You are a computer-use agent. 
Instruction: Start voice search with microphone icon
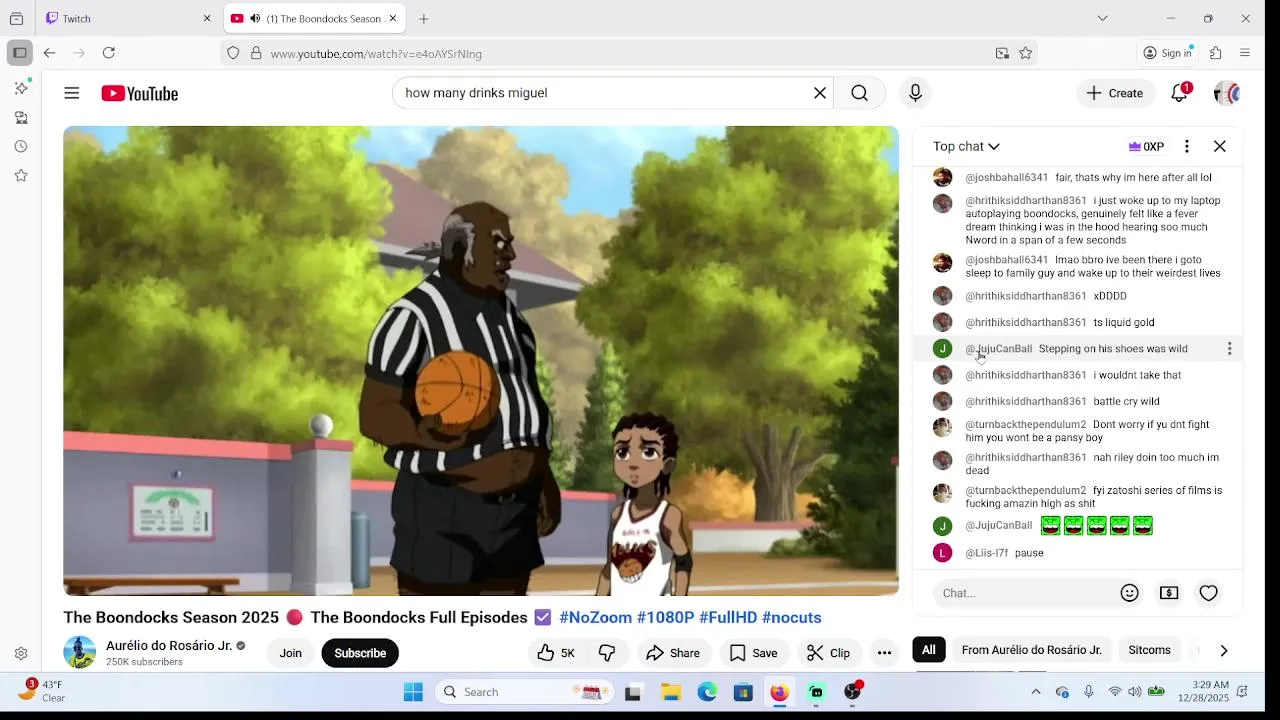pos(915,93)
